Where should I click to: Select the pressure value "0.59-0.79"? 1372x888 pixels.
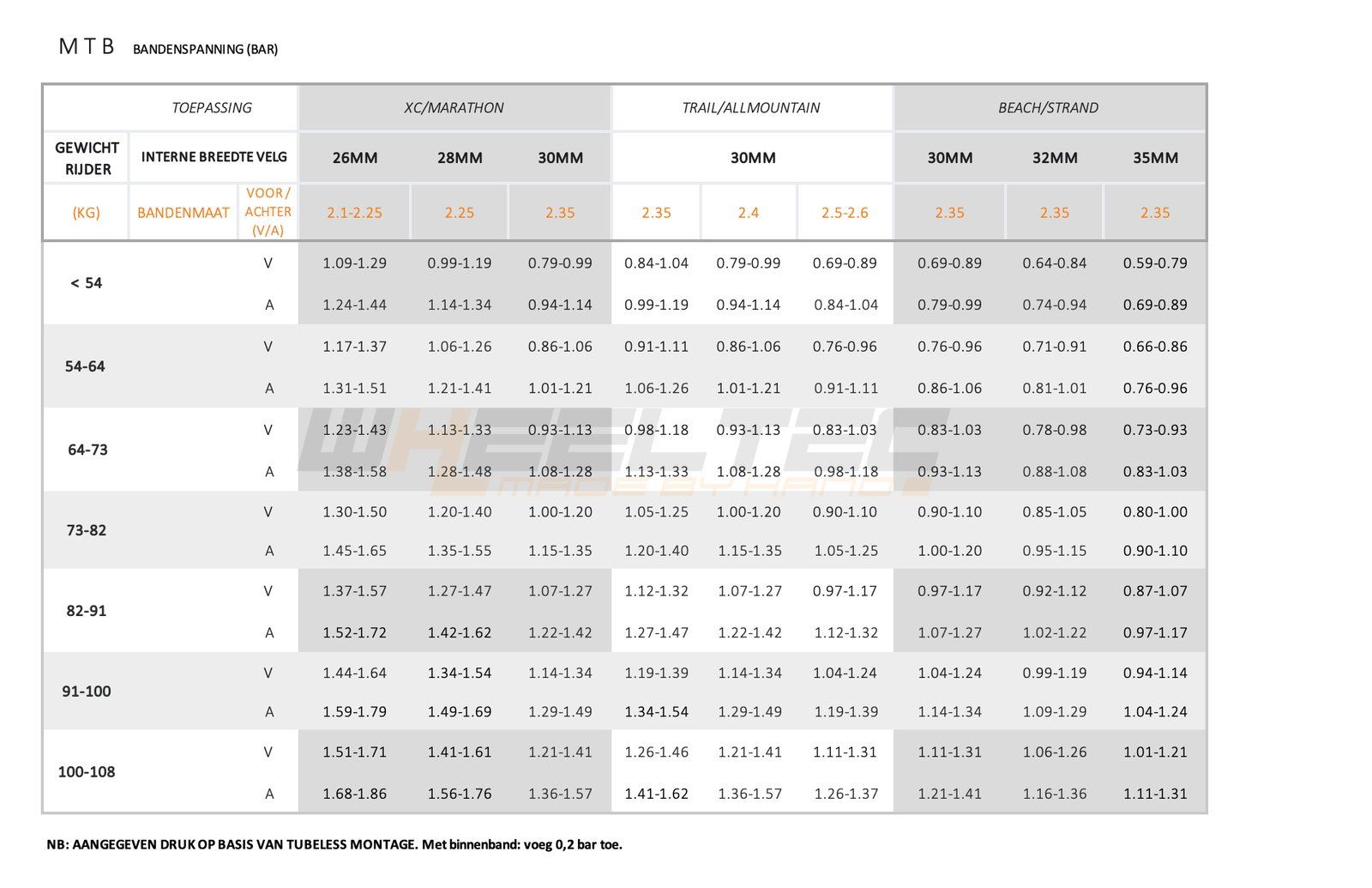[1155, 263]
